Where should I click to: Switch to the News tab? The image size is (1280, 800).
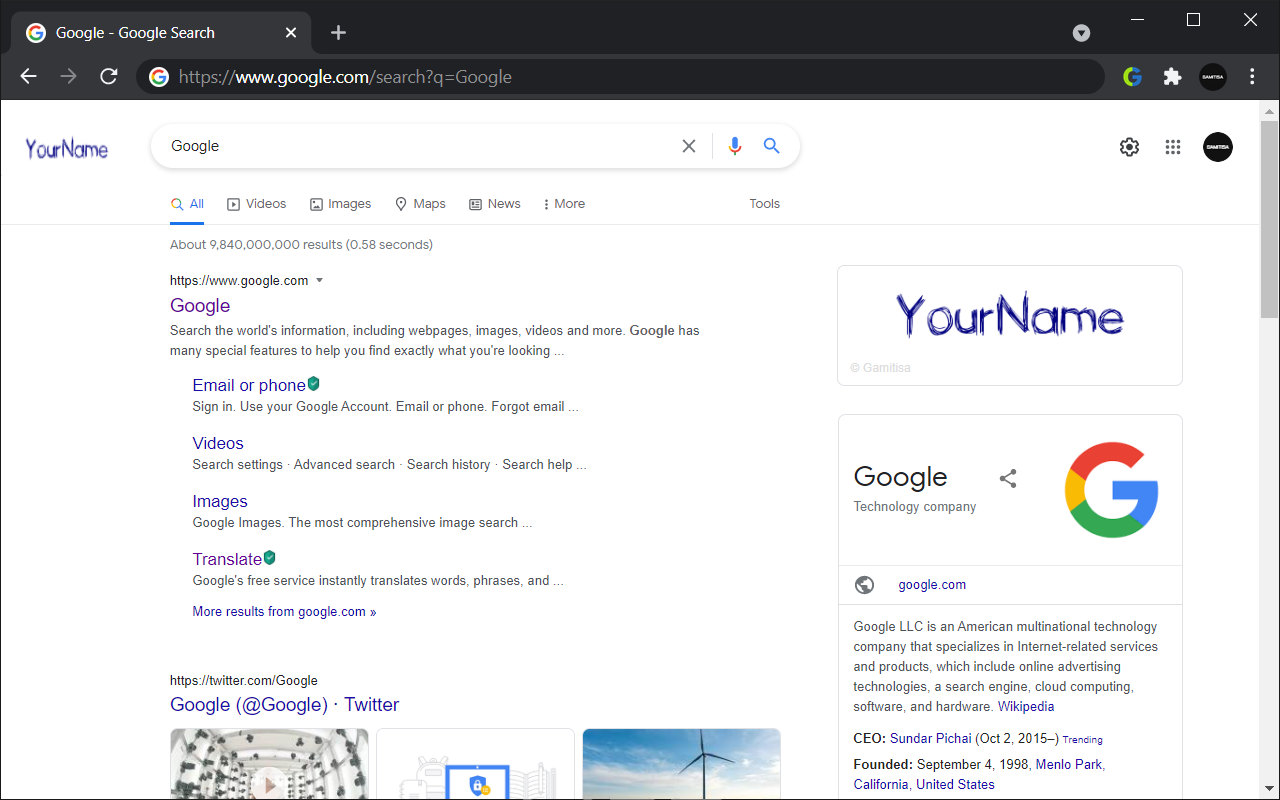pyautogui.click(x=495, y=204)
